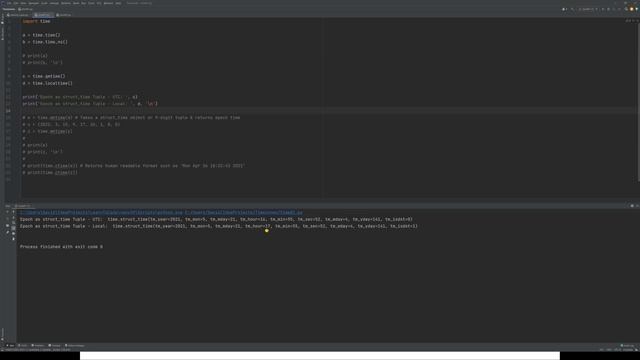The image size is (640, 360).
Task: Open Python Packages tool window
Action: pos(74,346)
